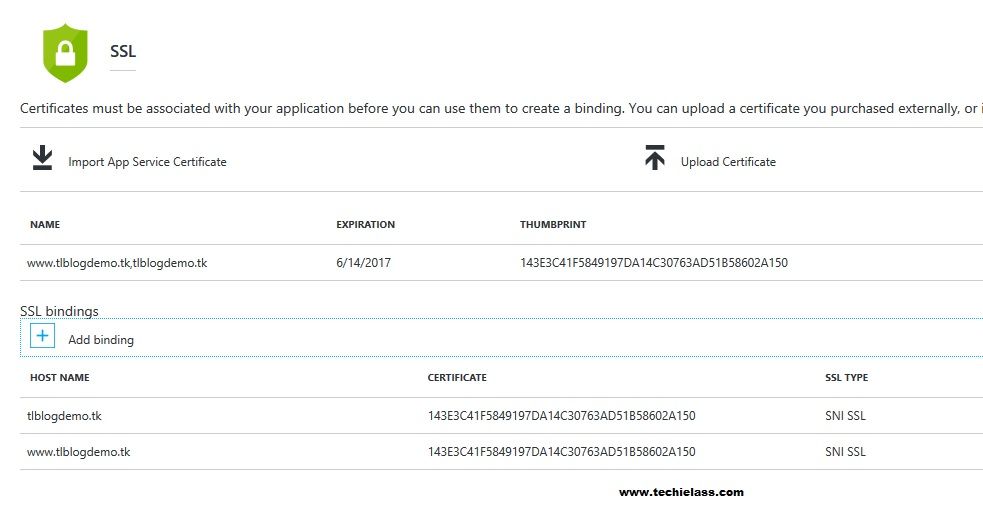This screenshot has height=515, width=983.
Task: Click the SSL TYPE column header
Action: tap(846, 378)
